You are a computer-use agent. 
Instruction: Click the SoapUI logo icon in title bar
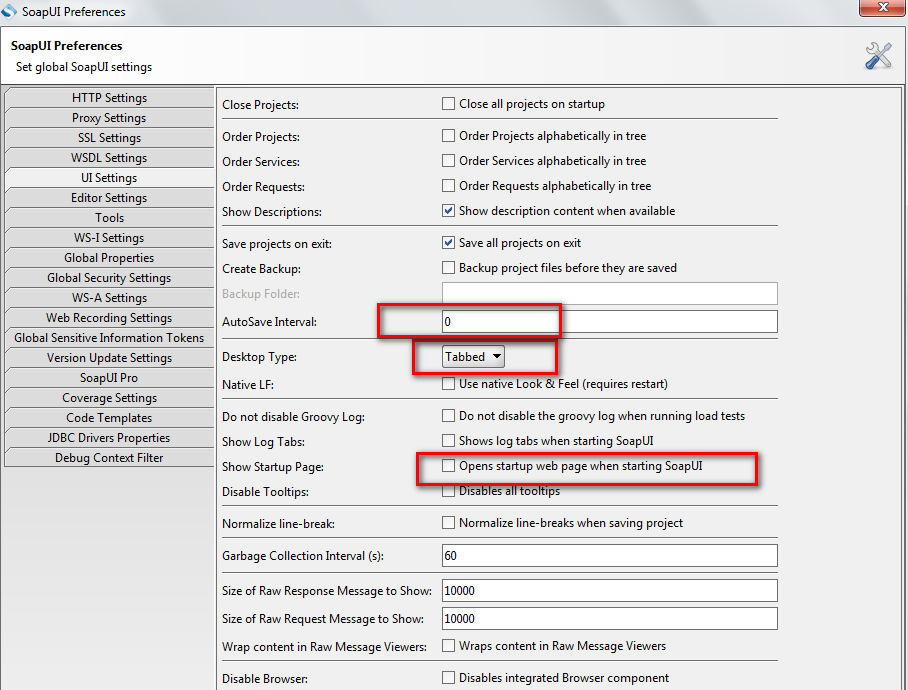pyautogui.click(x=9, y=10)
